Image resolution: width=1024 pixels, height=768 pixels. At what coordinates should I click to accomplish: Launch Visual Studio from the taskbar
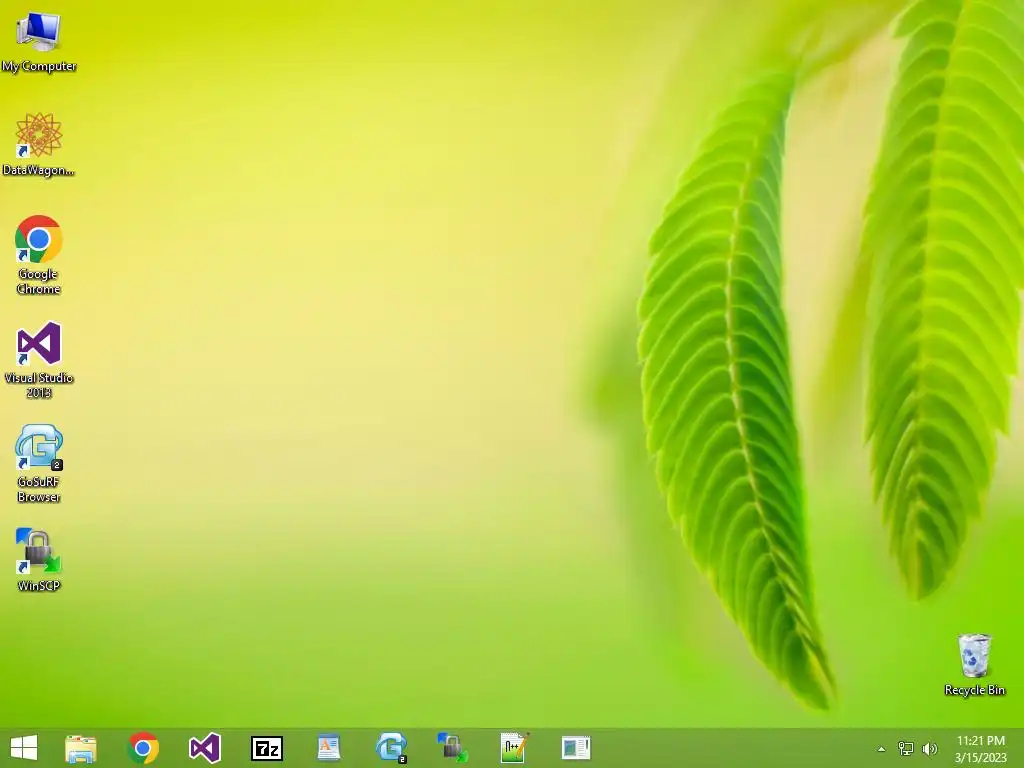tap(205, 748)
